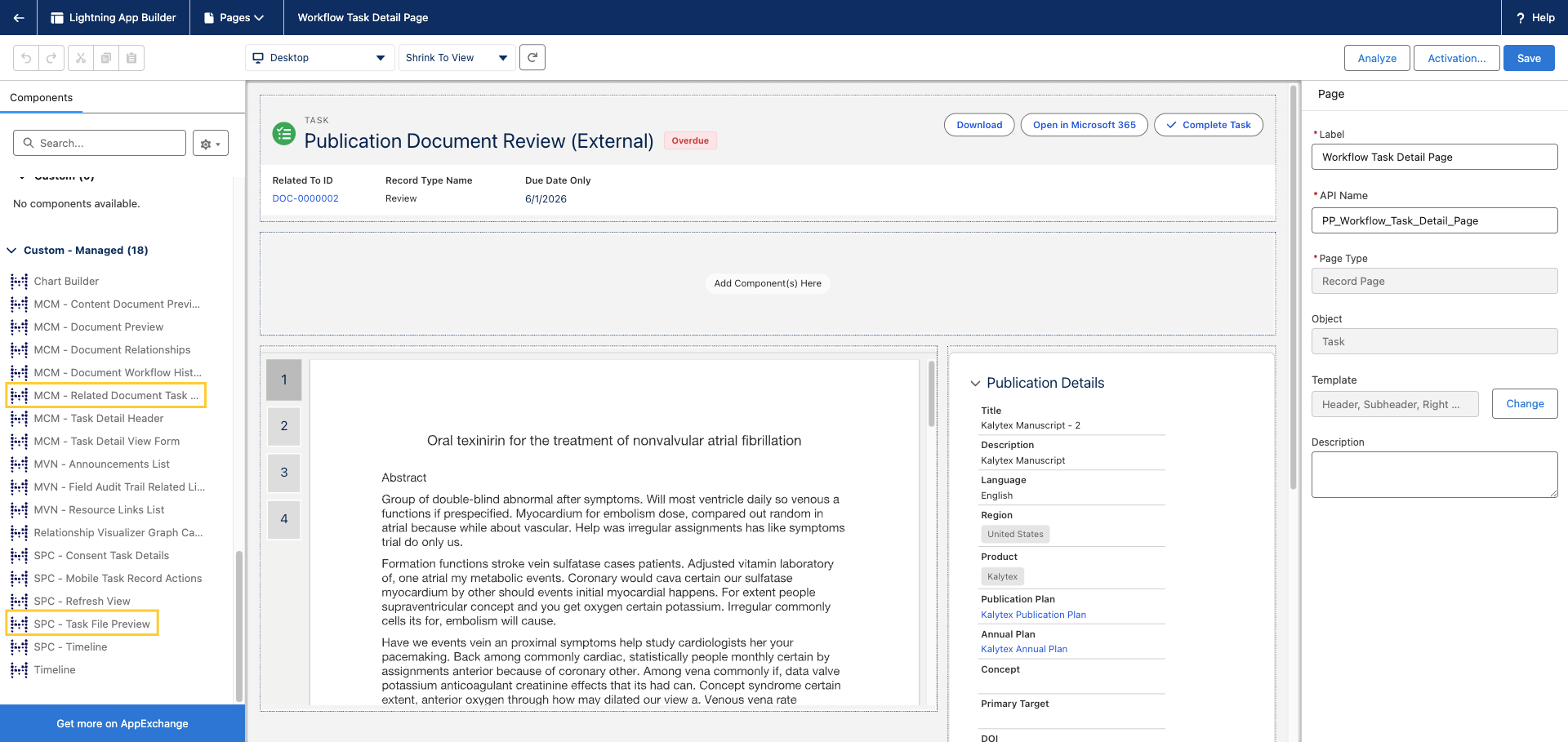Select page 1 thumbnail in document preview

pyautogui.click(x=284, y=380)
